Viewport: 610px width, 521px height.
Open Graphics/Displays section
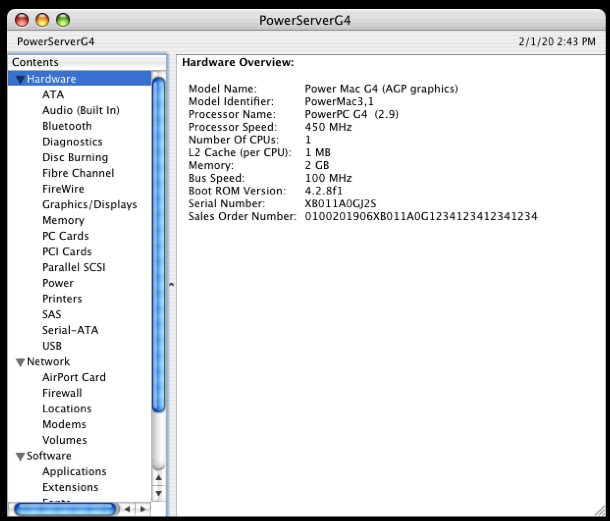click(x=89, y=205)
